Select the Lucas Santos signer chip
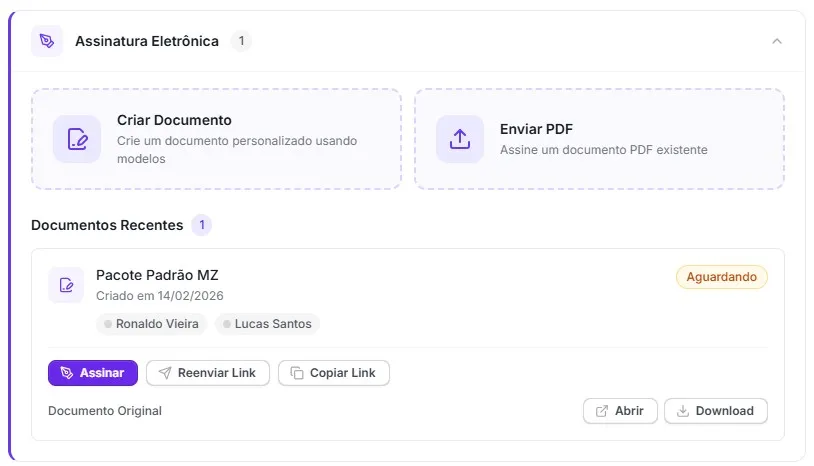 [267, 324]
